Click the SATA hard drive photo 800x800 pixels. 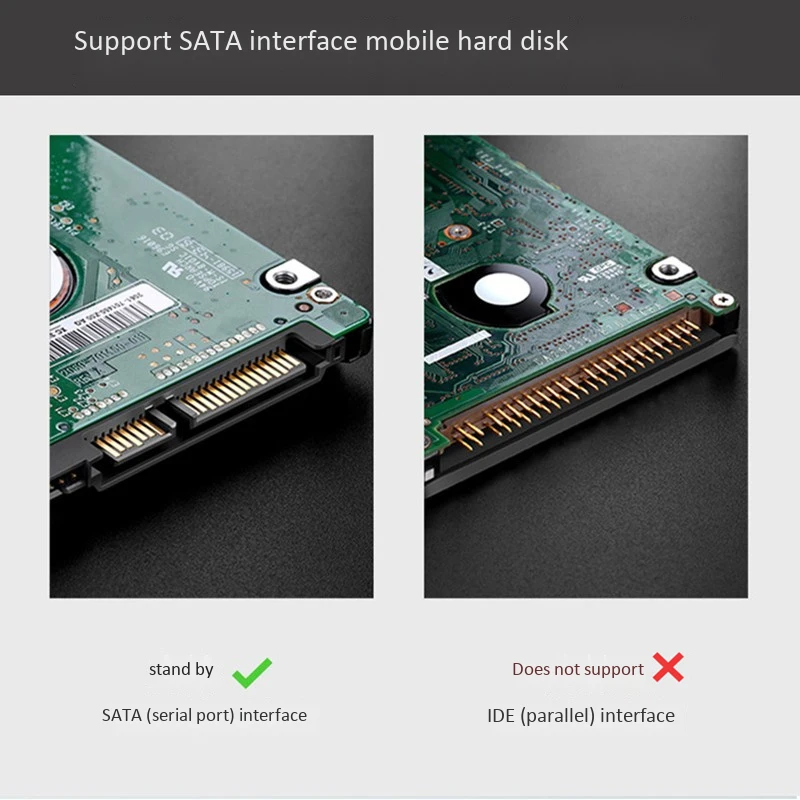(x=211, y=366)
